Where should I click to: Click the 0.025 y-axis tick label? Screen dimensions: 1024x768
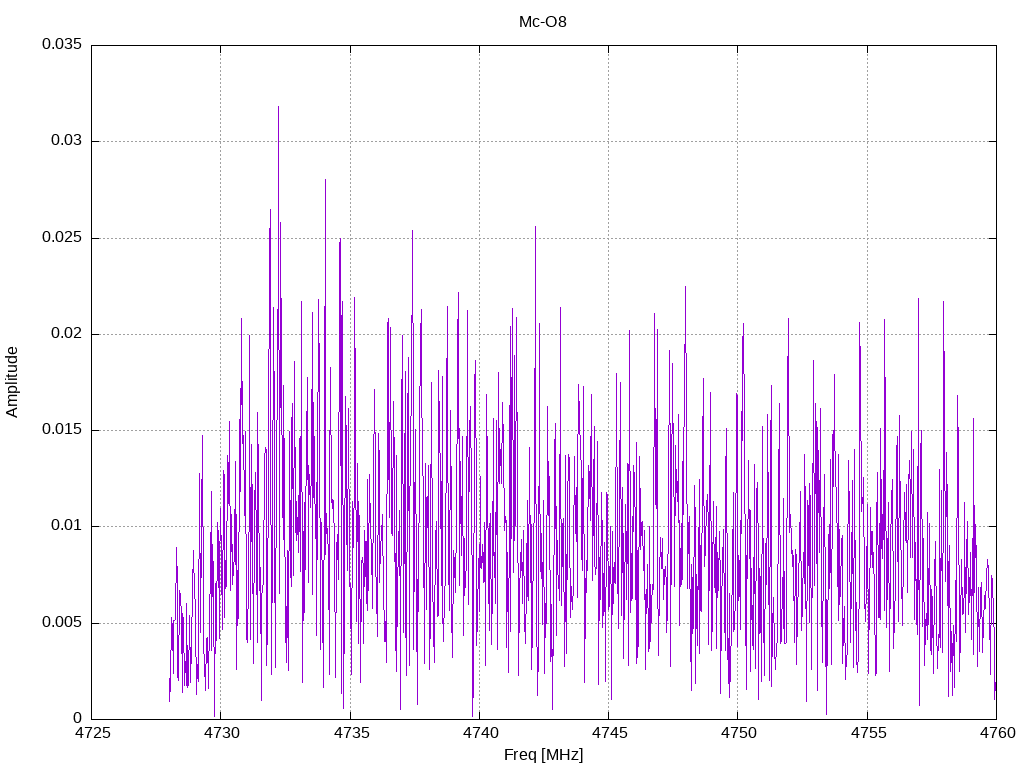62,237
